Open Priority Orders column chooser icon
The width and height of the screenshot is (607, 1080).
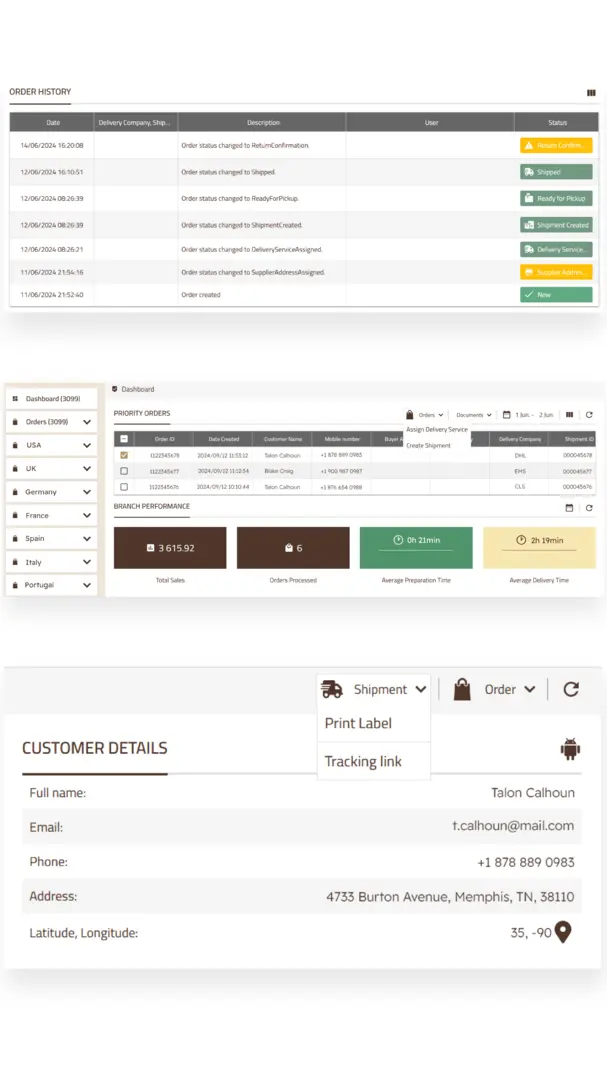coord(569,415)
